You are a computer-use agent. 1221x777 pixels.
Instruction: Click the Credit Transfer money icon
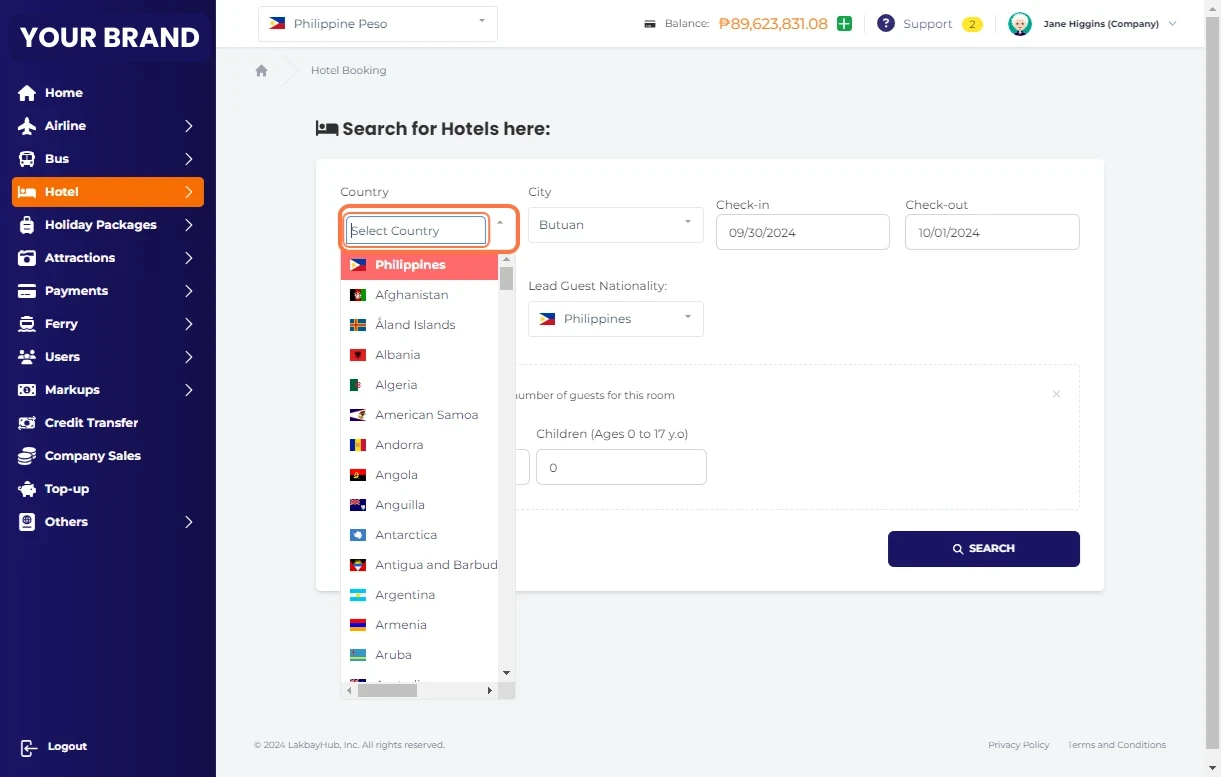[x=27, y=423]
